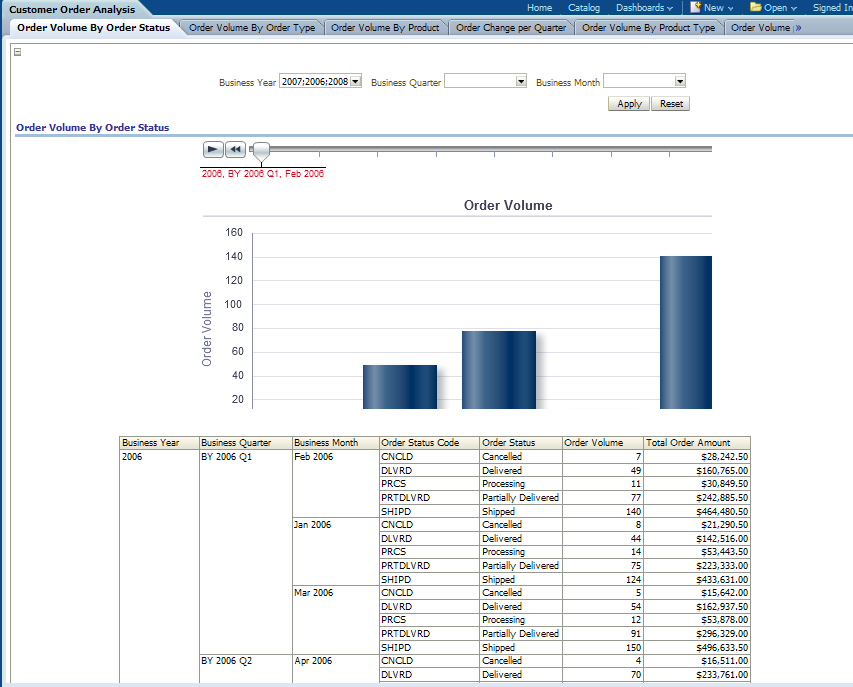Show more tabs with the double chevron

point(798,28)
